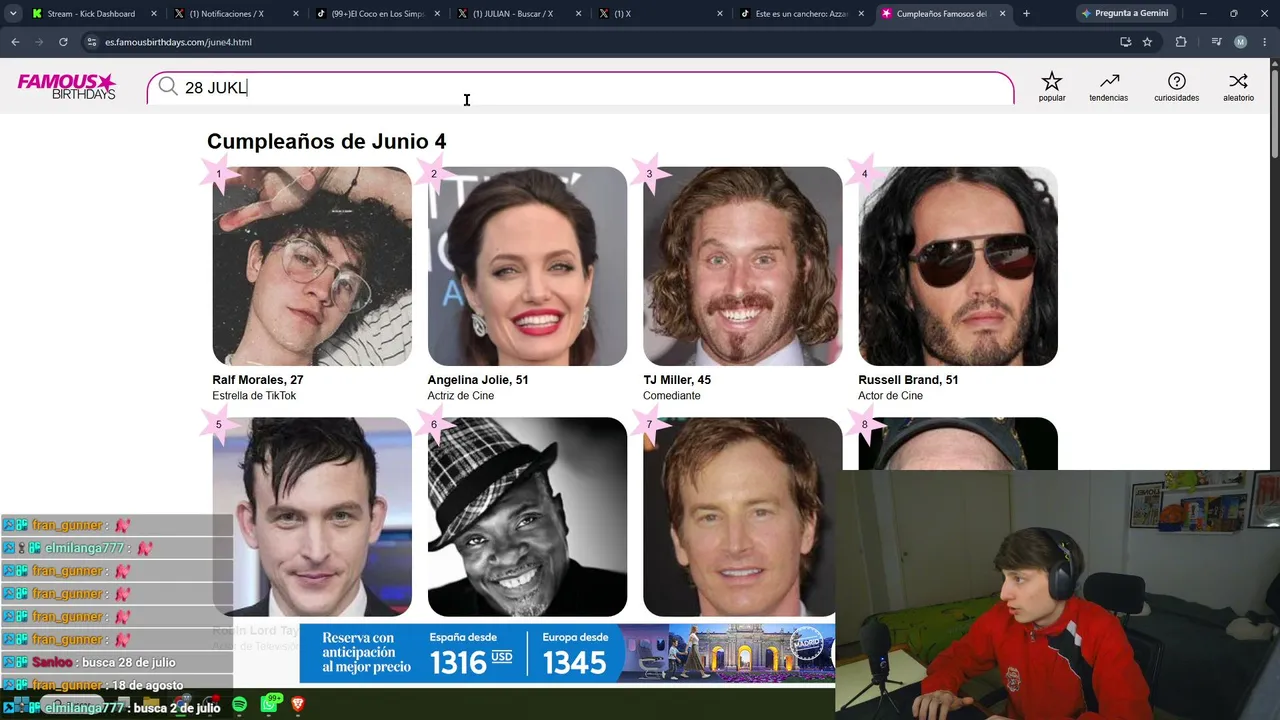Viewport: 1280px width, 720px height.
Task: Open the browser extensions puzzle icon
Action: click(x=1181, y=42)
